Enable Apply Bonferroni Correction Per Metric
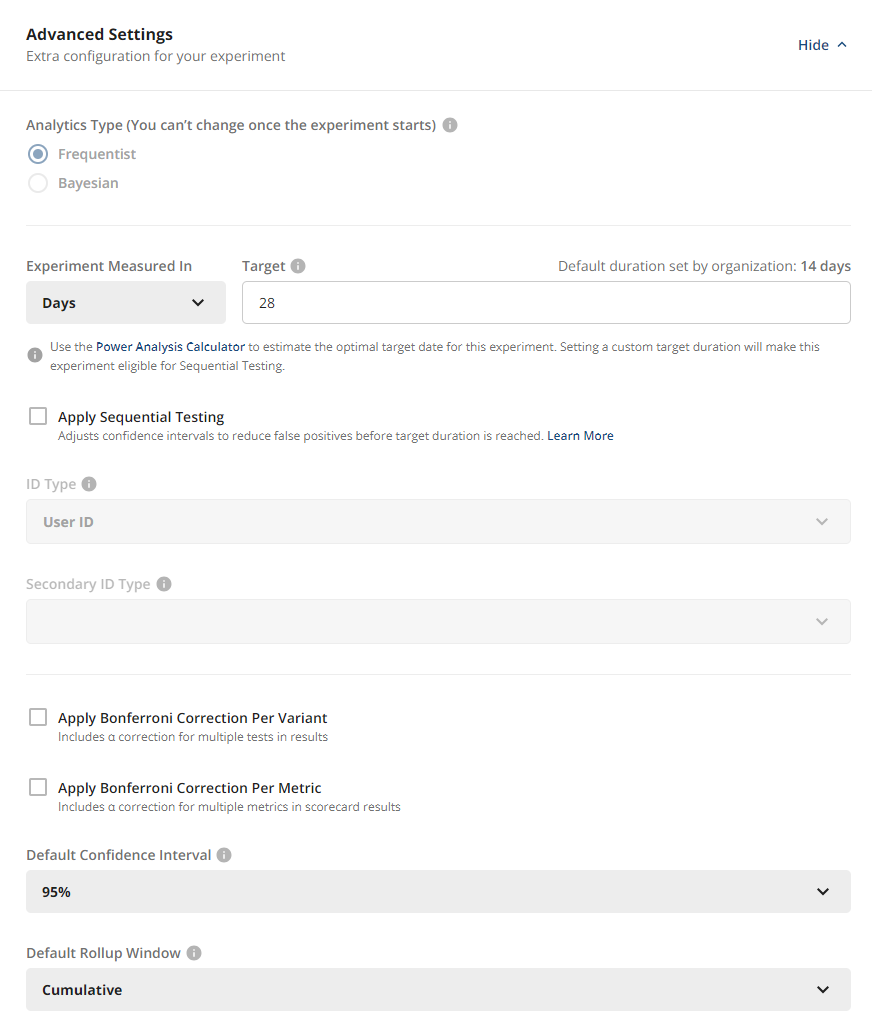Viewport: 872px width, 1030px height. pos(37,787)
